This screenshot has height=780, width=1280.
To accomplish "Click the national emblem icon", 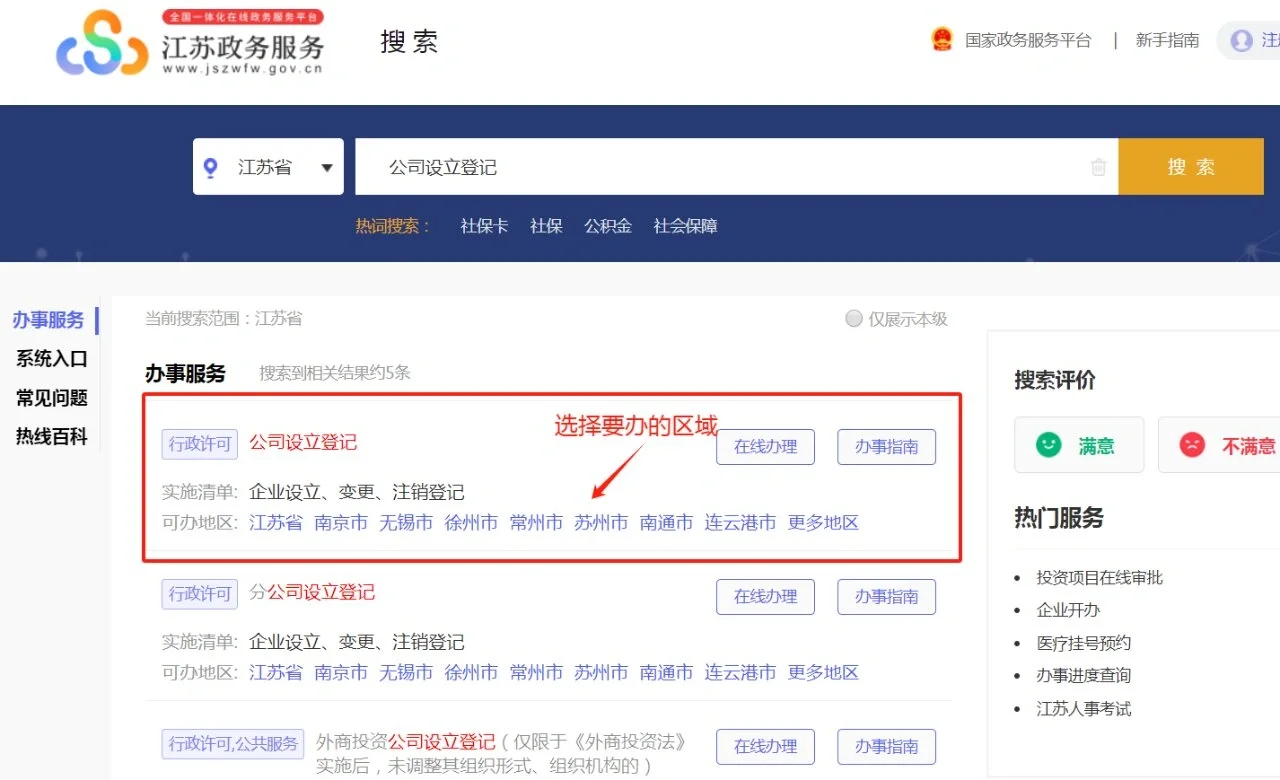I will point(942,40).
